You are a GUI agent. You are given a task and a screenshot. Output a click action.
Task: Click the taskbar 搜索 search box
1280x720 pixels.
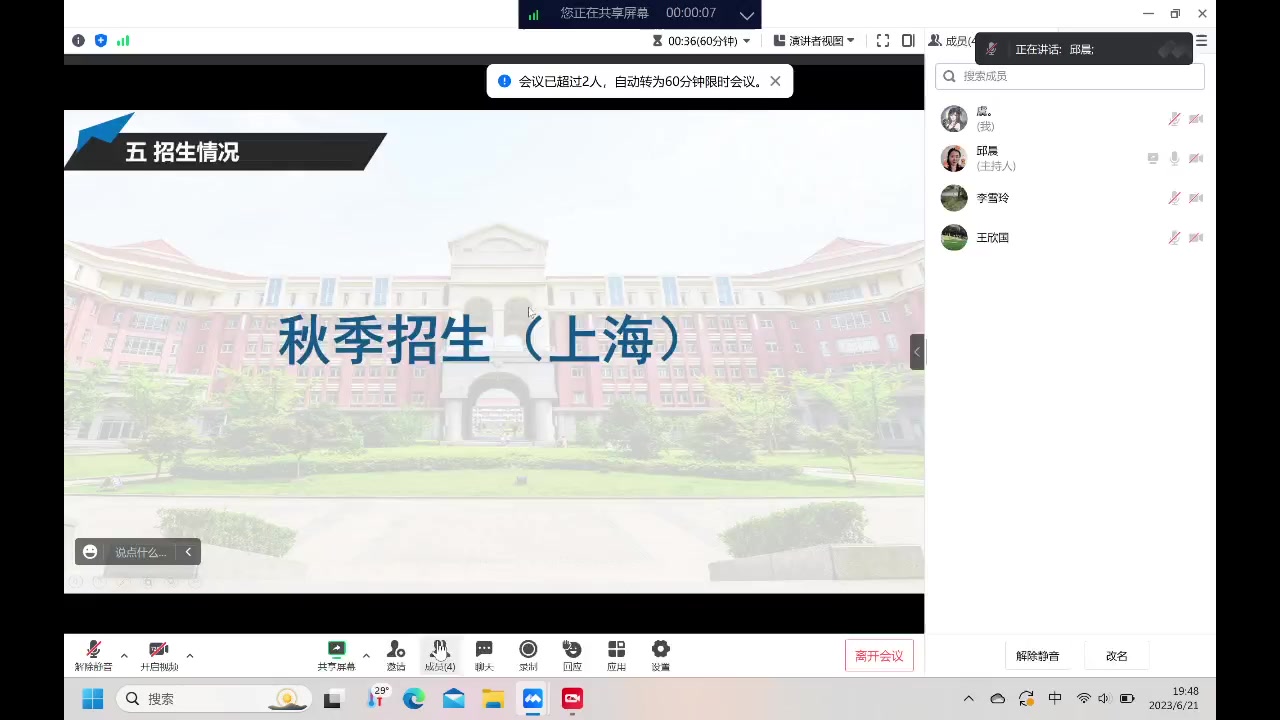[212, 699]
